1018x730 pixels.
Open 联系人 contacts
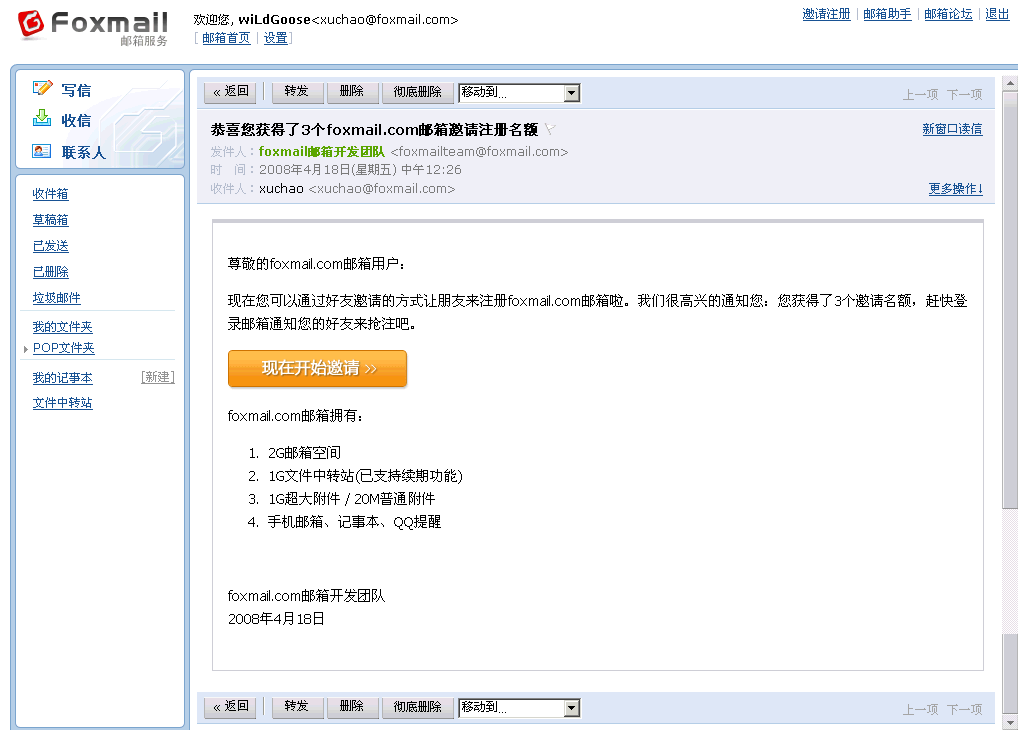tap(83, 153)
